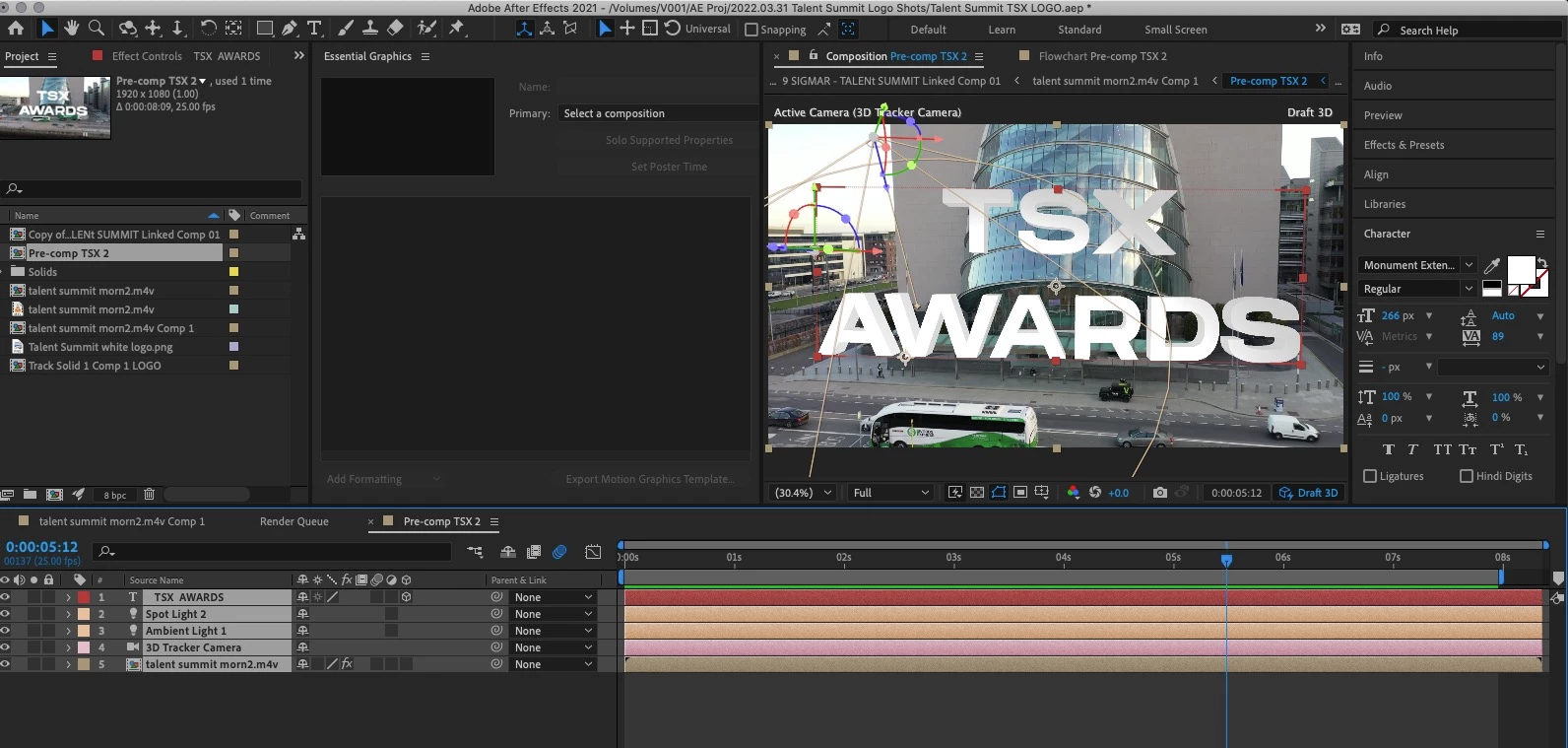1568x748 pixels.
Task: Expand the TSX AWARDS layer properties
Action: pos(68,597)
